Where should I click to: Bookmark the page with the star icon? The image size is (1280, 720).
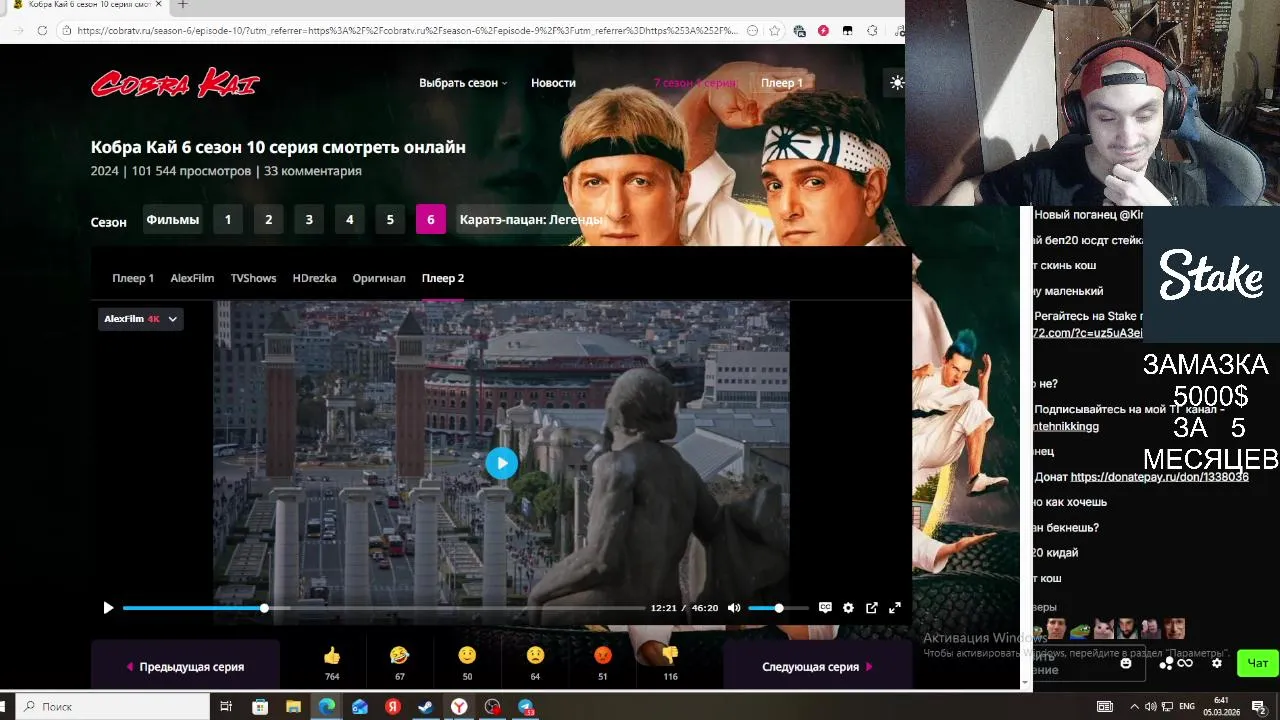pos(775,31)
